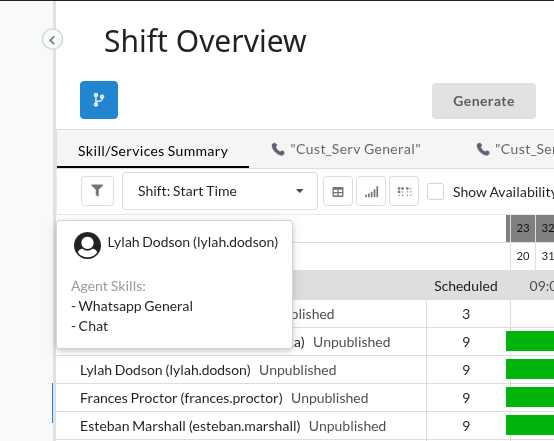The height and width of the screenshot is (441, 554).
Task: Select the dotted grid view icon
Action: pyautogui.click(x=404, y=192)
